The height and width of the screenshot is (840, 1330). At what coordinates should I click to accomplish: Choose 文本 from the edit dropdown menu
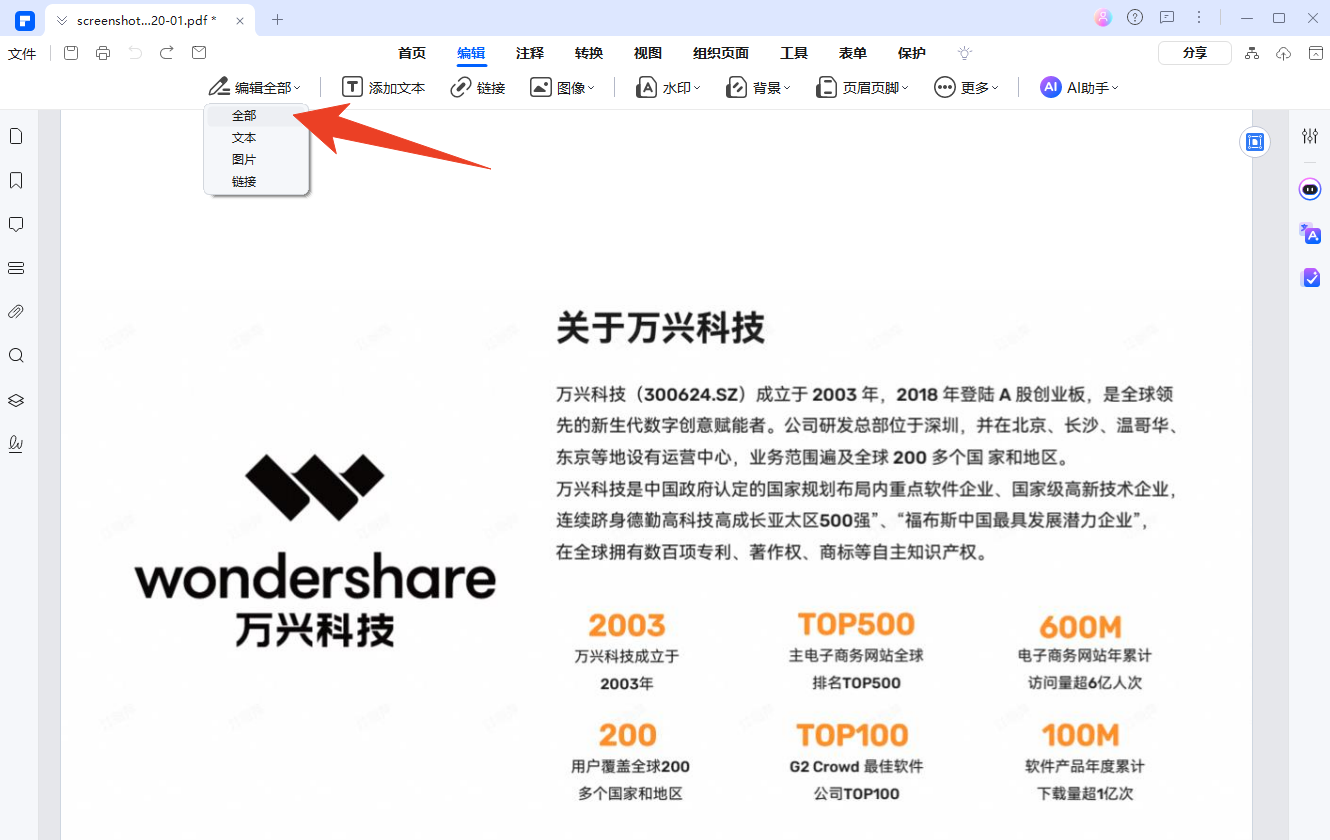(243, 137)
